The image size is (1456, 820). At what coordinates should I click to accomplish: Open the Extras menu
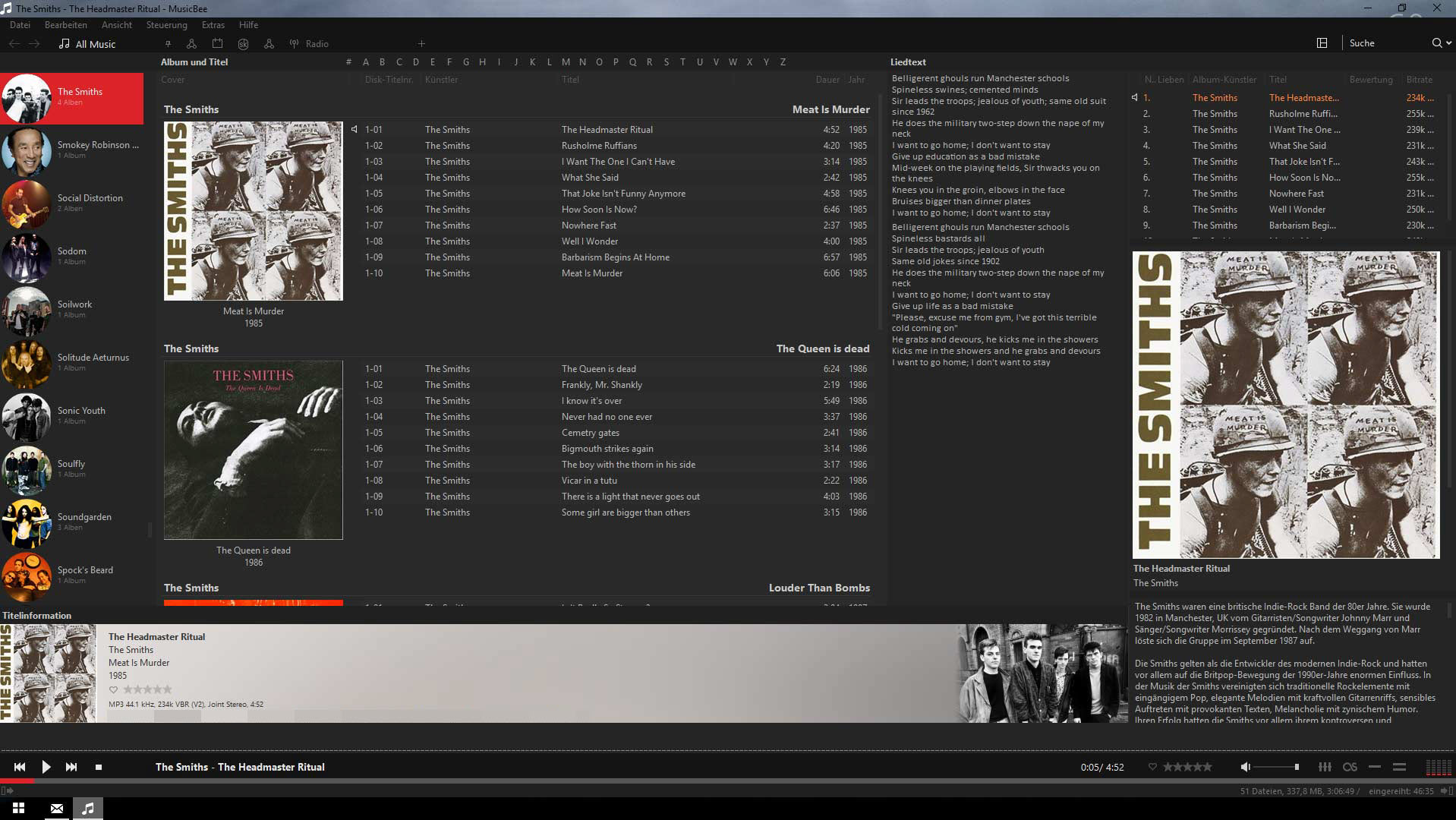(213, 25)
